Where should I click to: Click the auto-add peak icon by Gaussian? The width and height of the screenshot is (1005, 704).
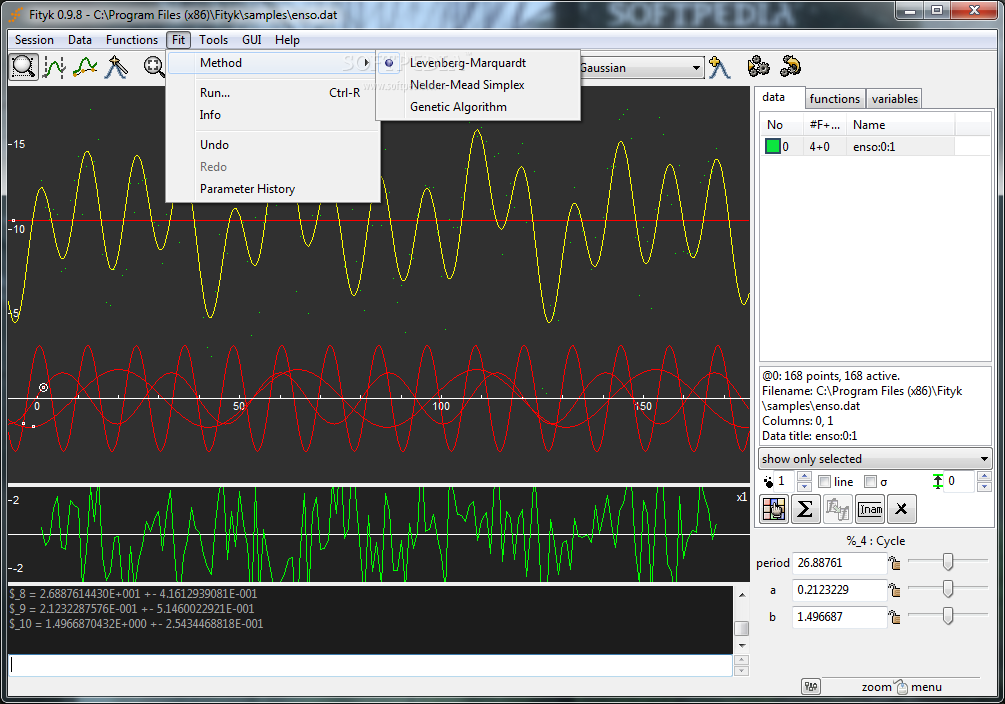click(x=720, y=67)
